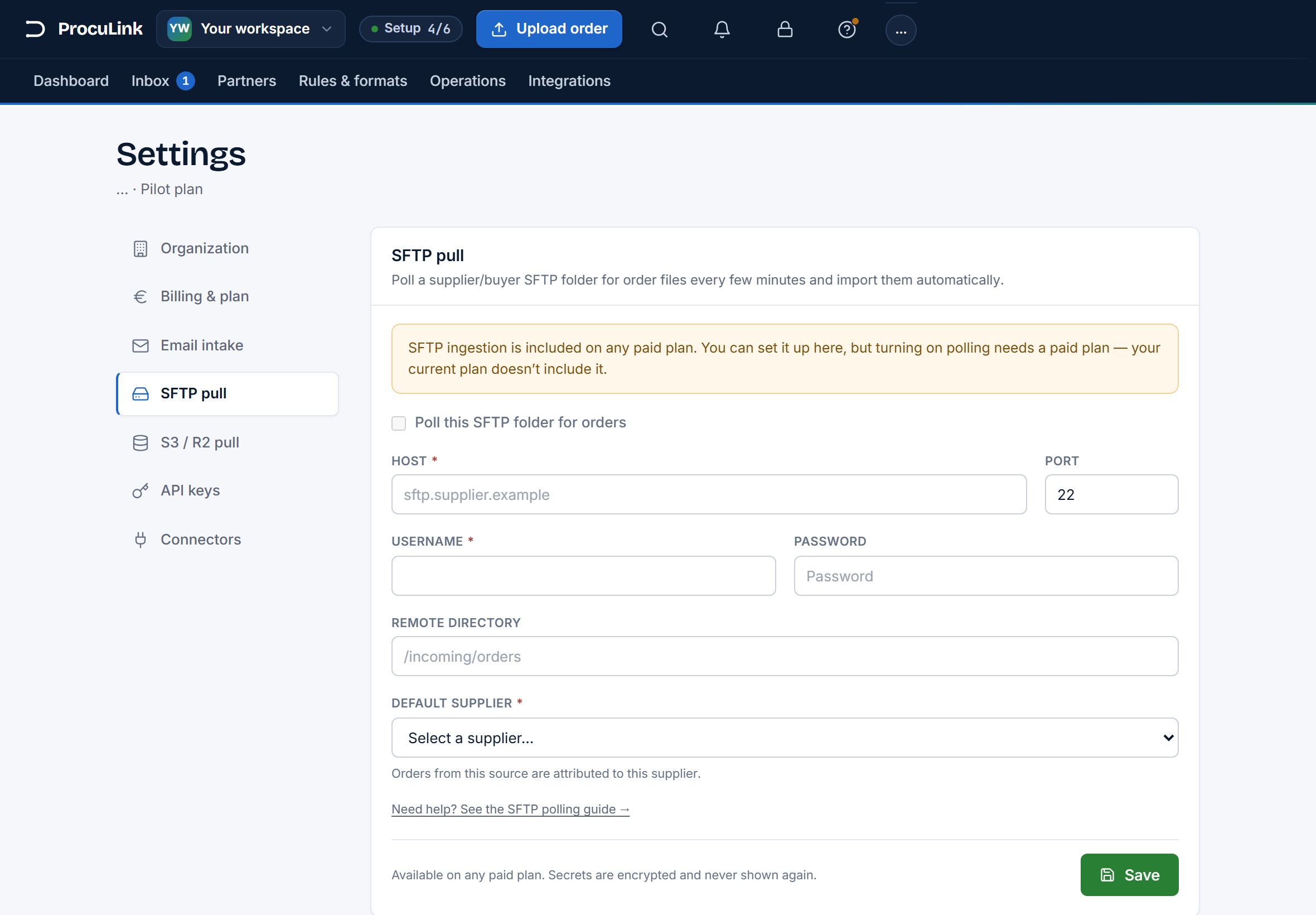Click the SFTP ingestion paid plan notice
This screenshot has height=915, width=1316.
click(785, 359)
